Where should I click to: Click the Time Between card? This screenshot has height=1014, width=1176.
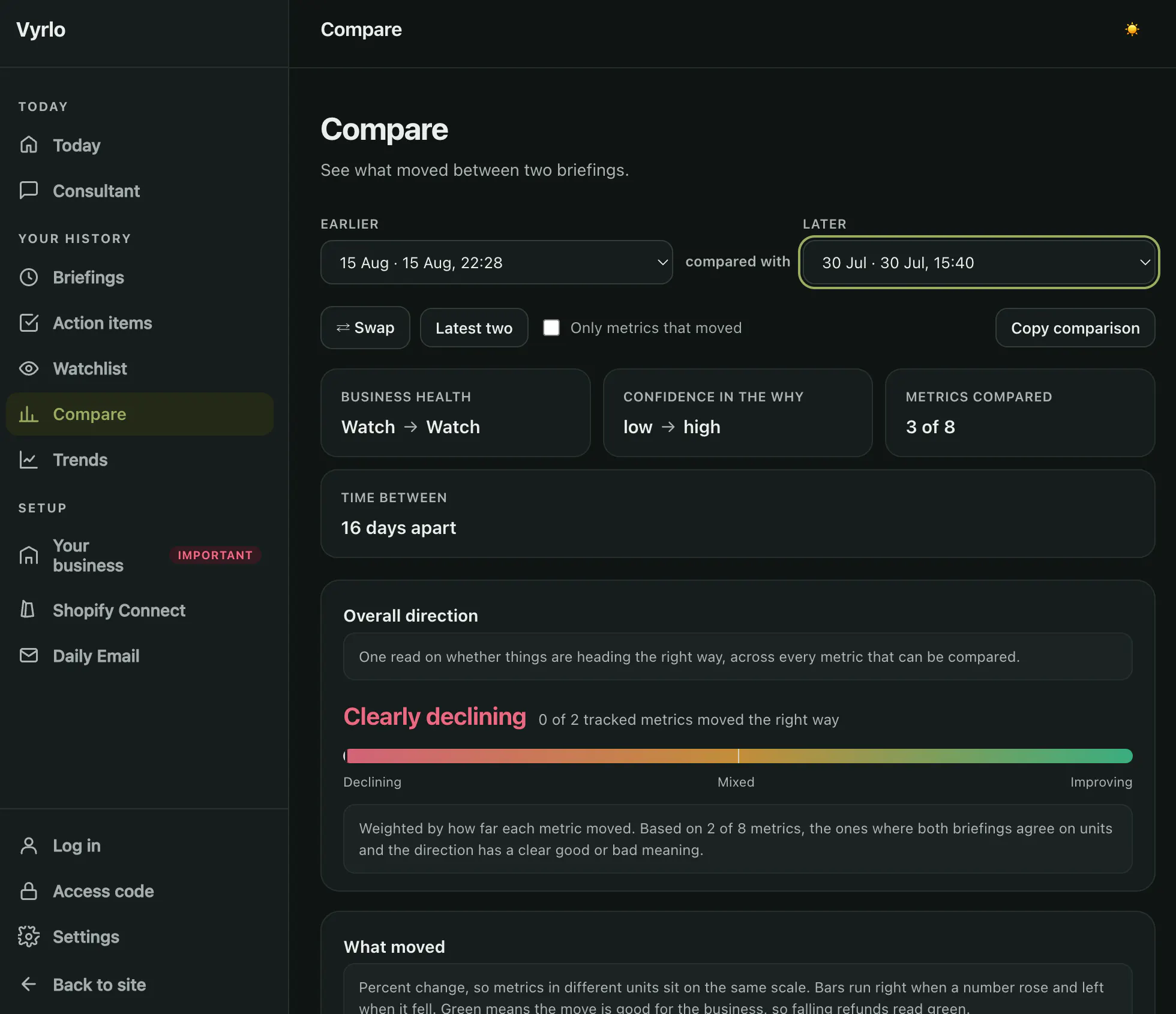[x=737, y=514]
